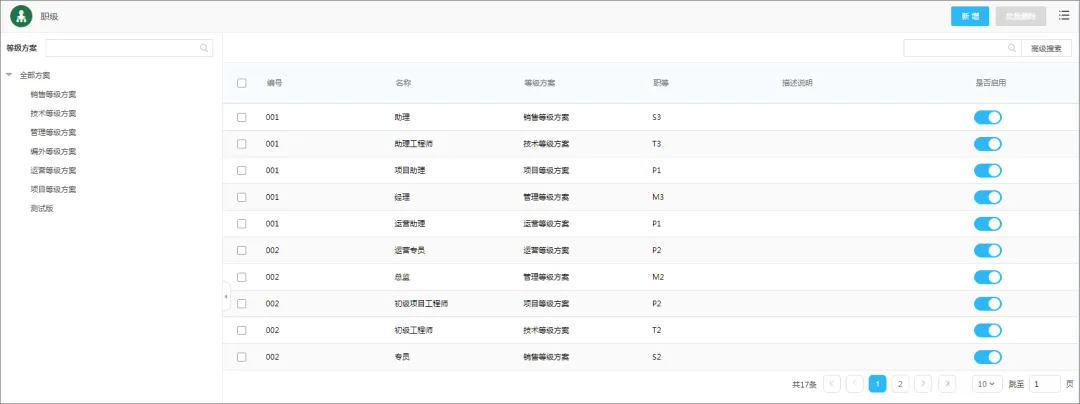Viewport: 1080px width, 404px height.
Task: Click the M2 grade cell
Action: click(657, 277)
